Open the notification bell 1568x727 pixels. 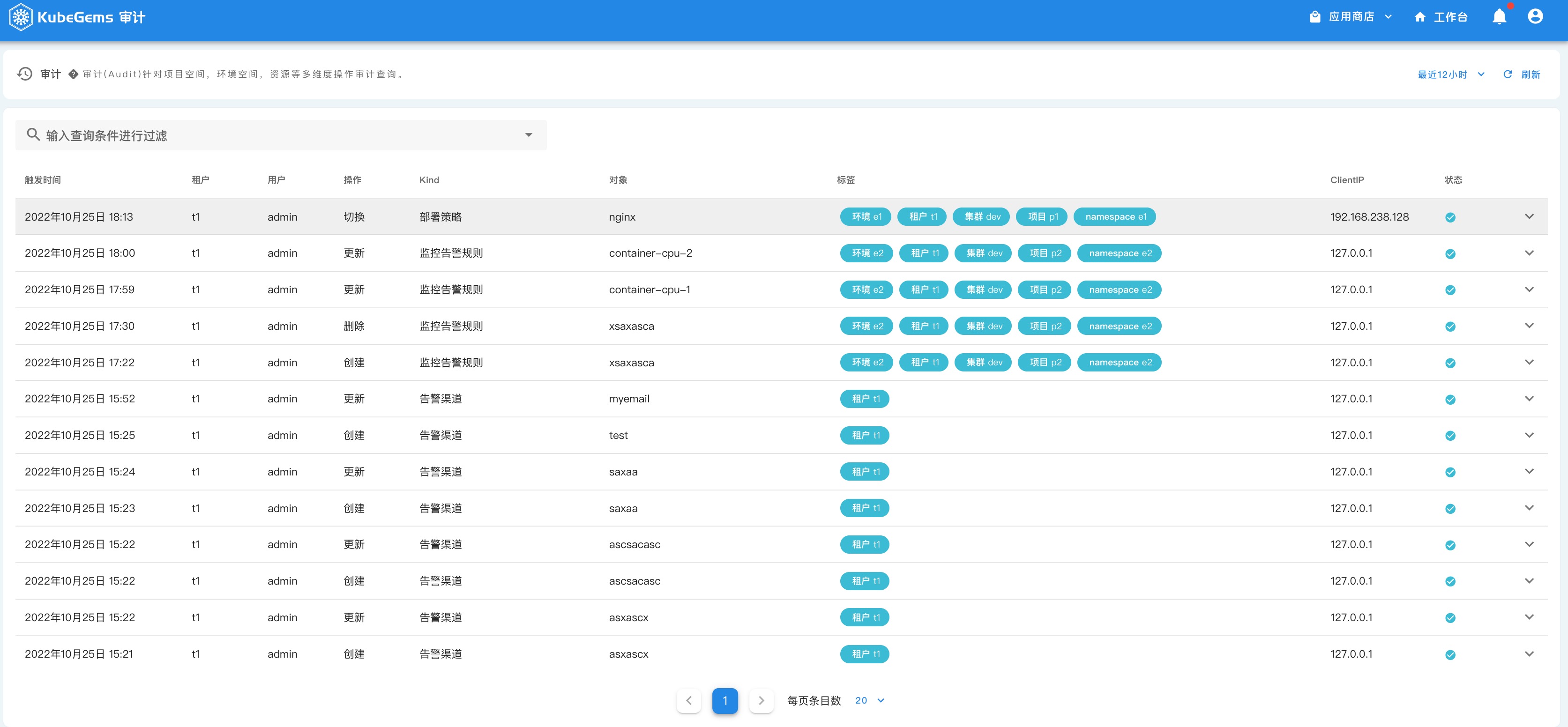1499,17
